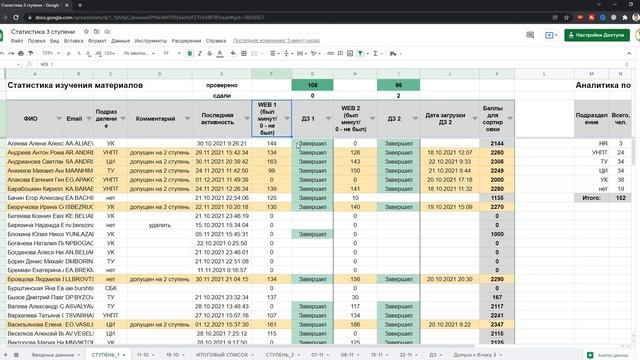Open zoom level dropdown

[51, 53]
